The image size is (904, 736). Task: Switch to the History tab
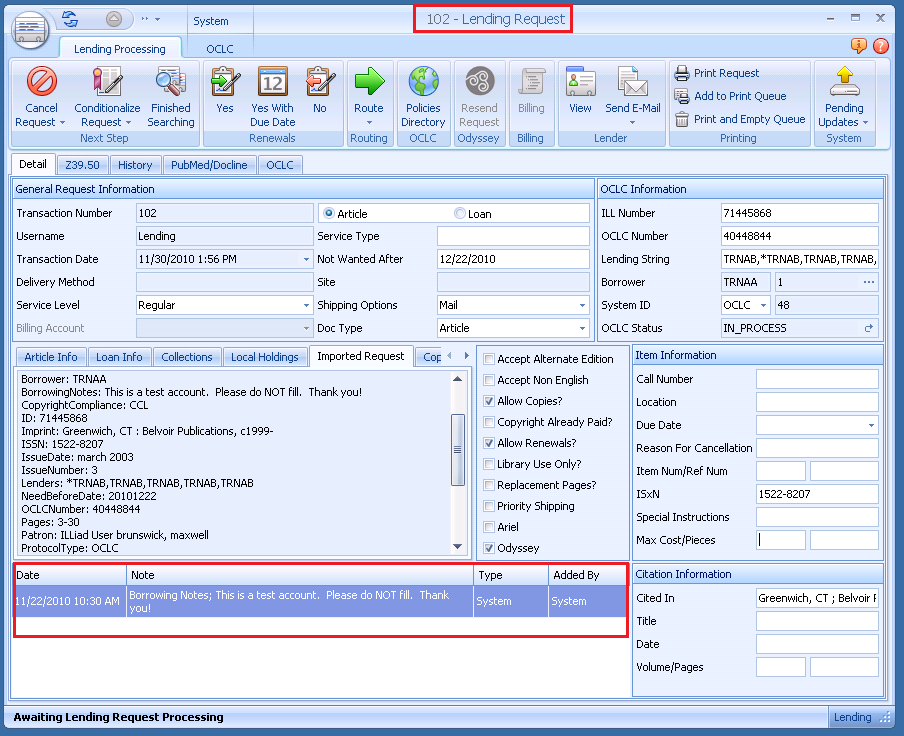[x=134, y=165]
